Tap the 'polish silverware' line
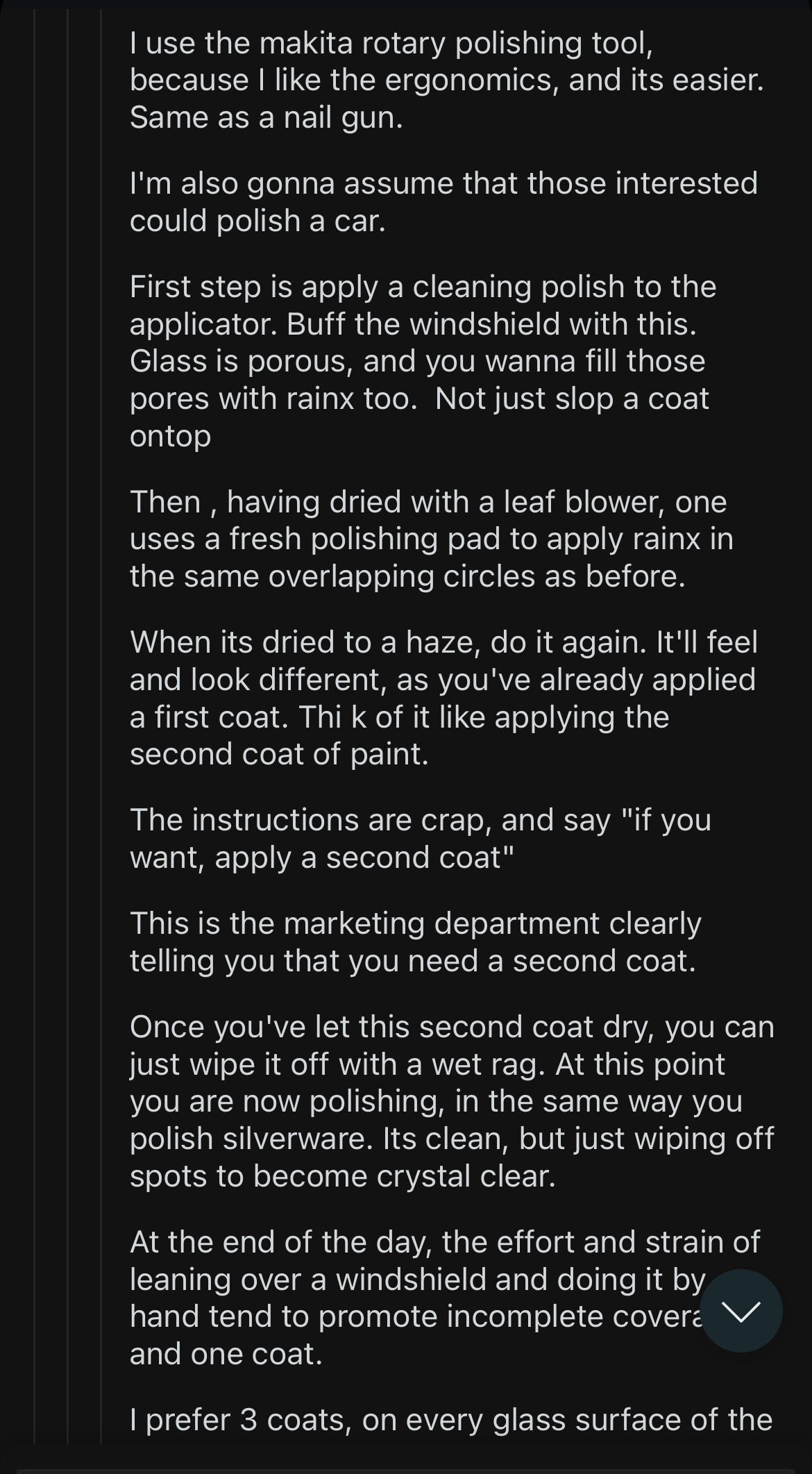Image resolution: width=812 pixels, height=1474 pixels. [452, 1139]
